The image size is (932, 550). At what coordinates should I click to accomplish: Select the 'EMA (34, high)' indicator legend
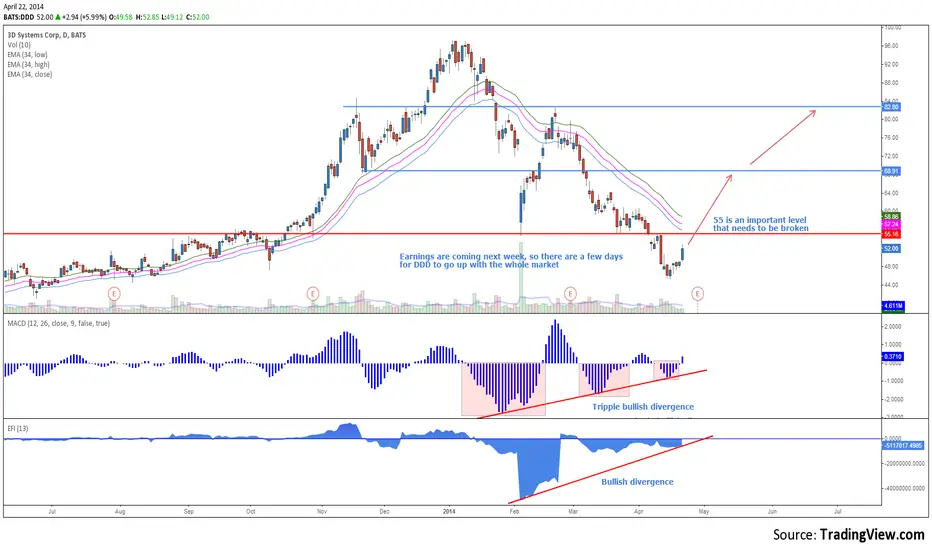[x=29, y=64]
